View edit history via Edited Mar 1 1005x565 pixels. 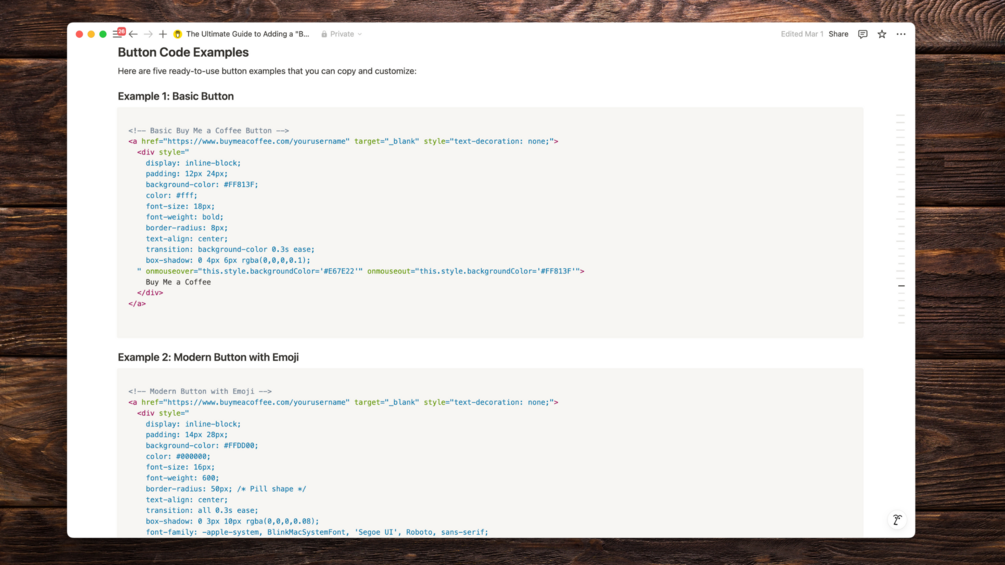point(801,34)
